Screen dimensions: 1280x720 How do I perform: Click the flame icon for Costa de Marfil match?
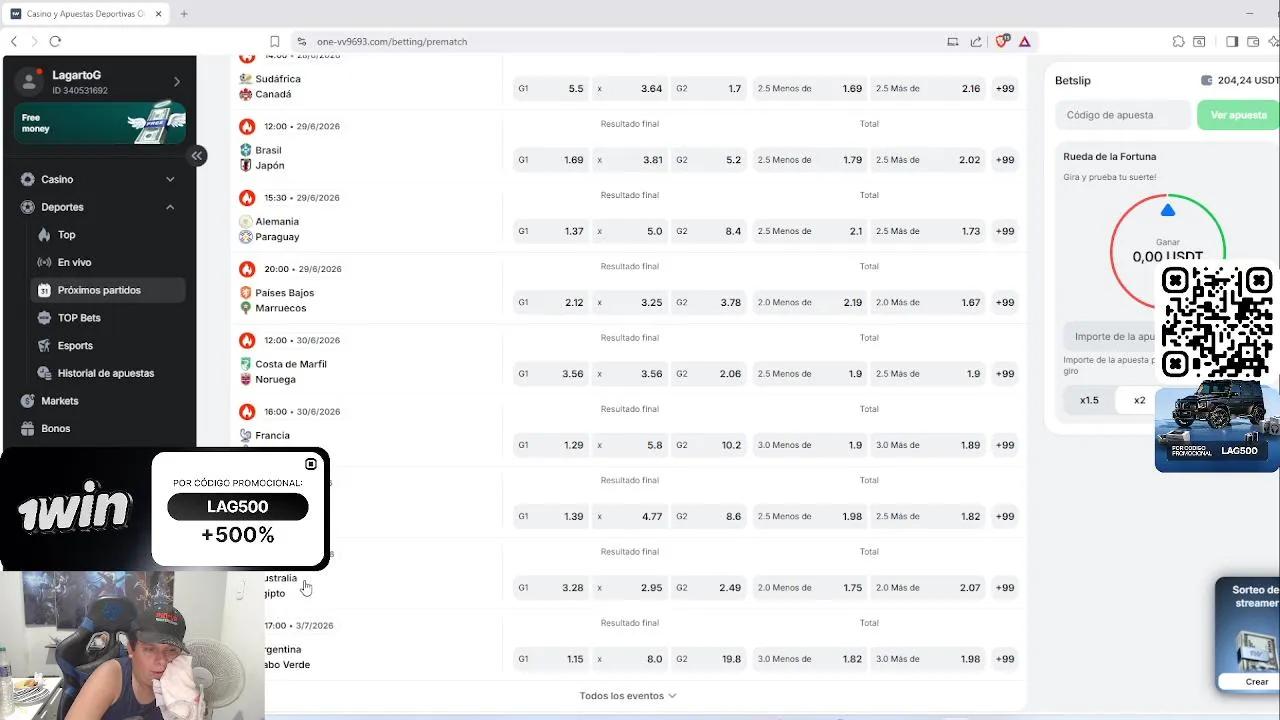247,340
